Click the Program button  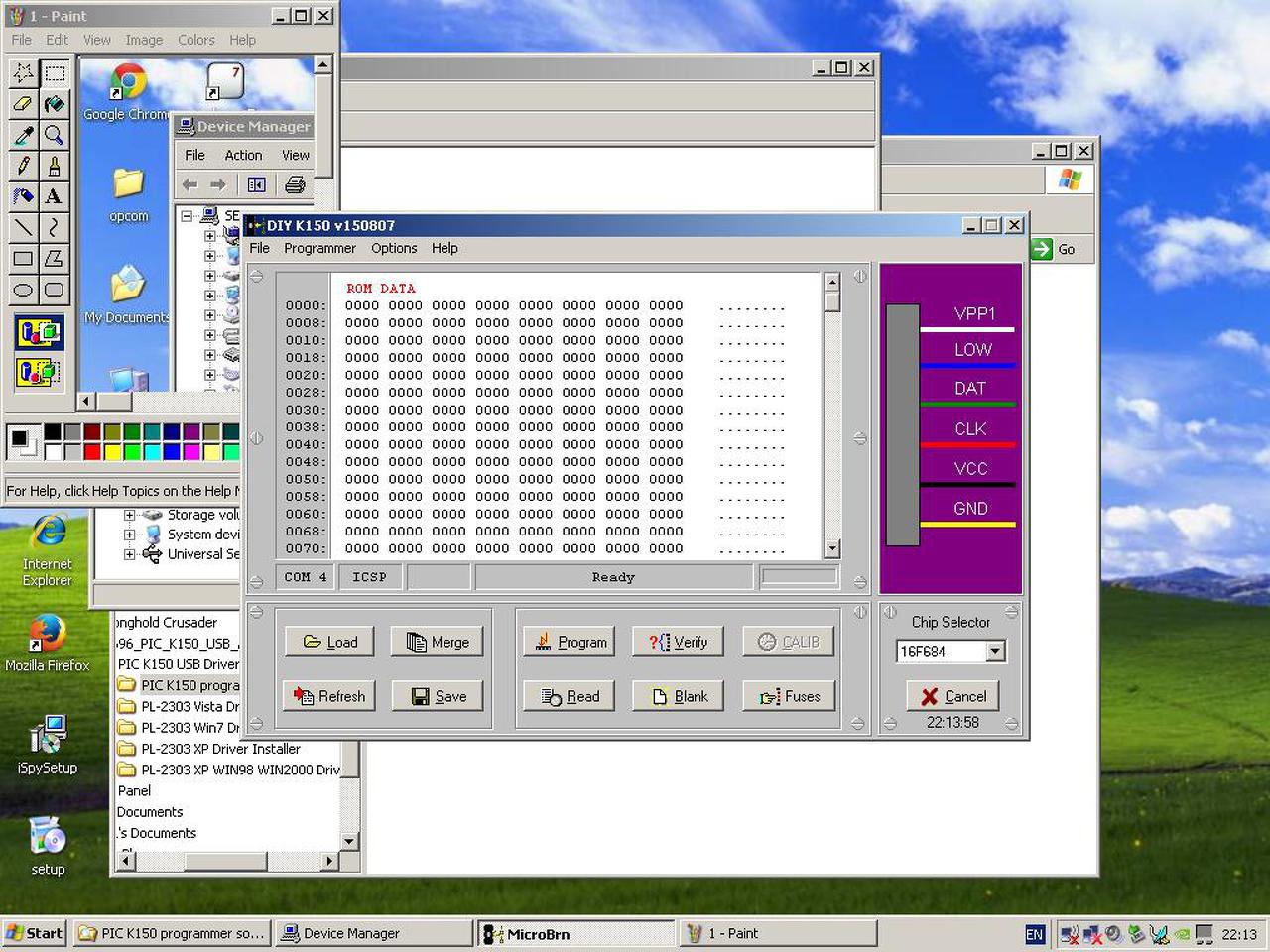570,642
